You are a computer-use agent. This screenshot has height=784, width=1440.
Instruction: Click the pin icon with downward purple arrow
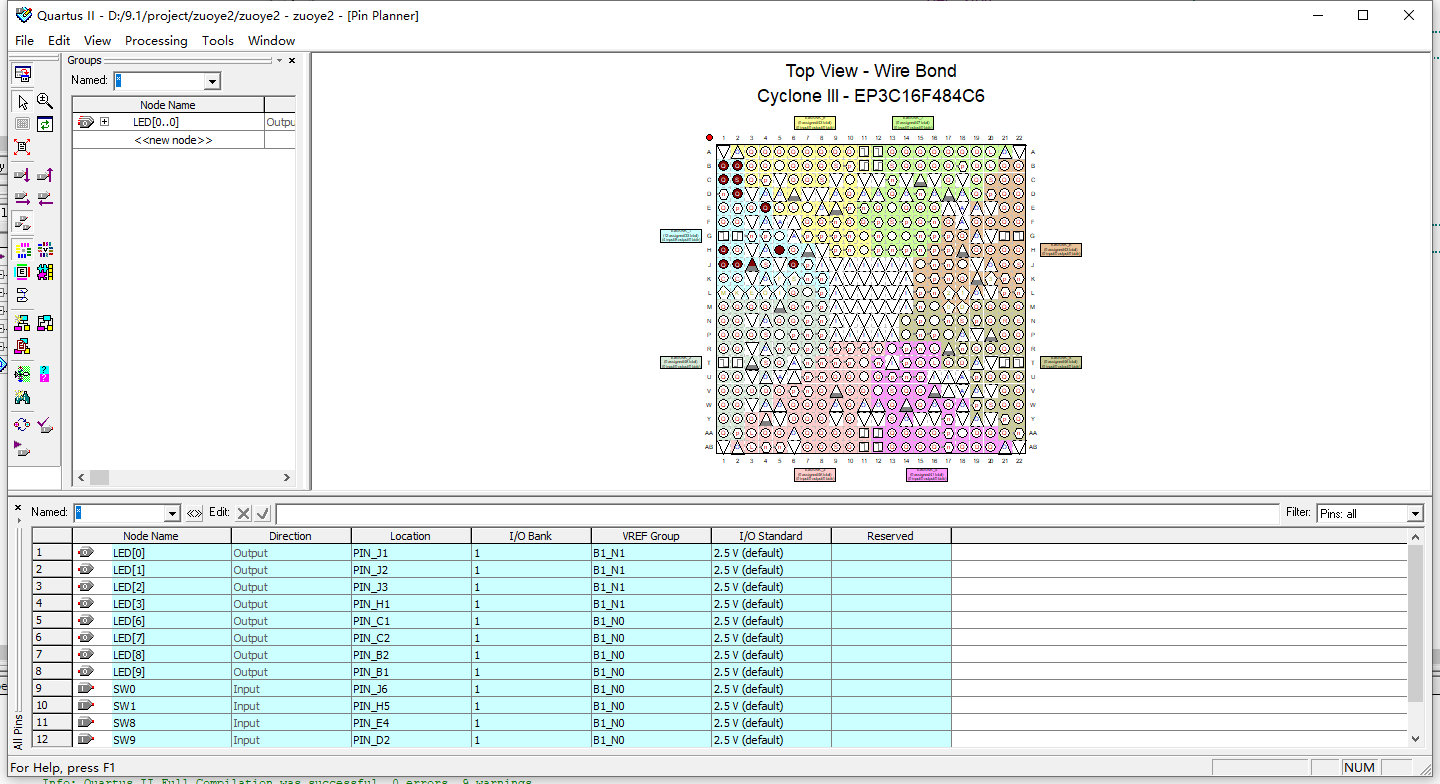22,175
